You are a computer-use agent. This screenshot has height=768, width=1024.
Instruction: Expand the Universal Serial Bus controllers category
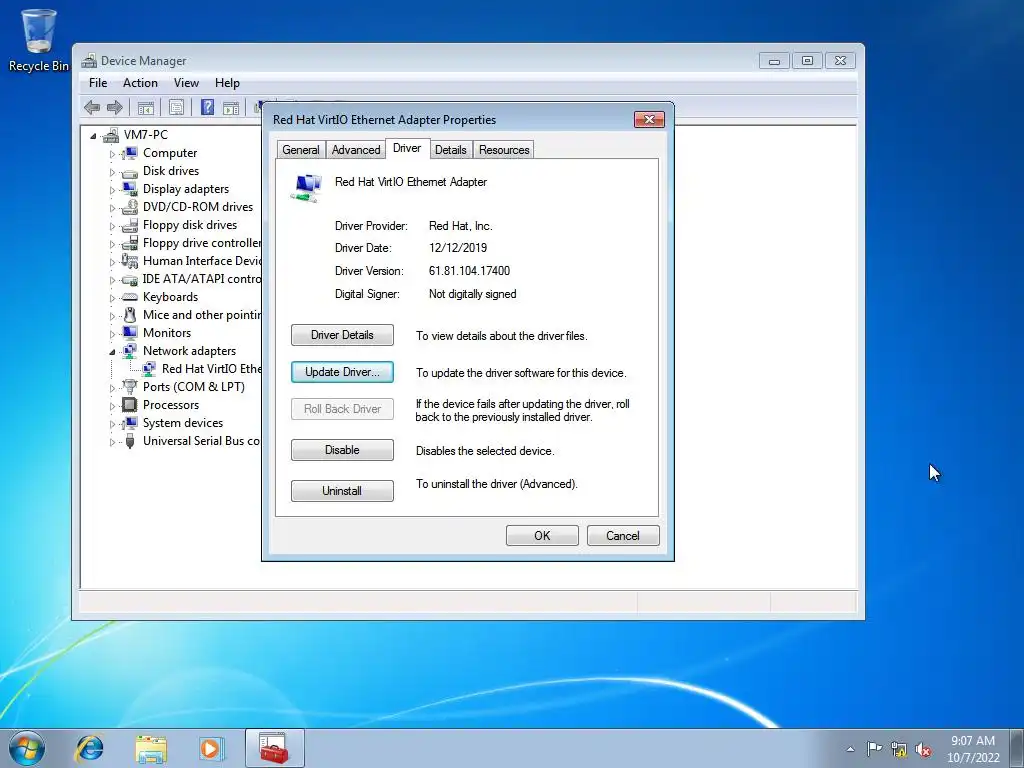(112, 442)
